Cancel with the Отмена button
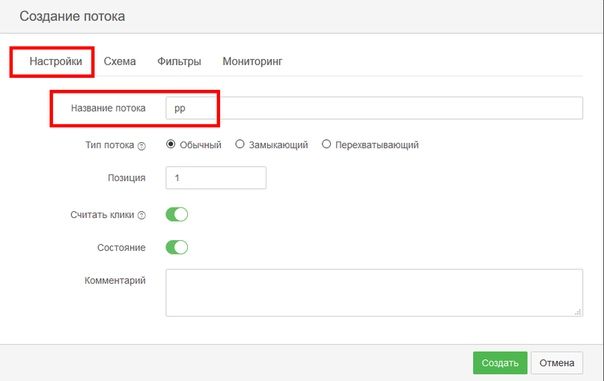604x381 pixels. coord(557,363)
